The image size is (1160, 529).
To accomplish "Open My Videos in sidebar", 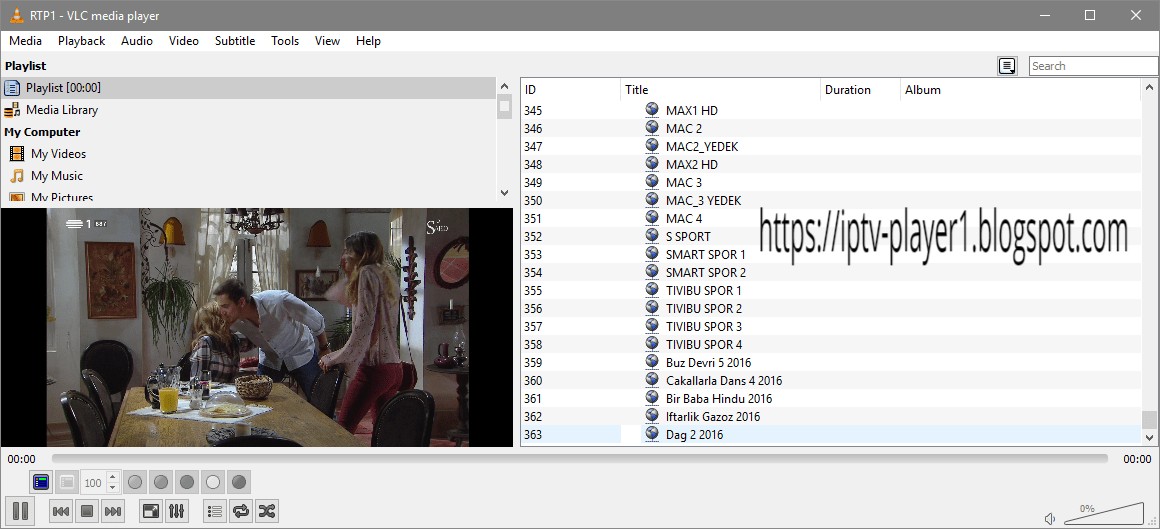I will pos(248,154).
